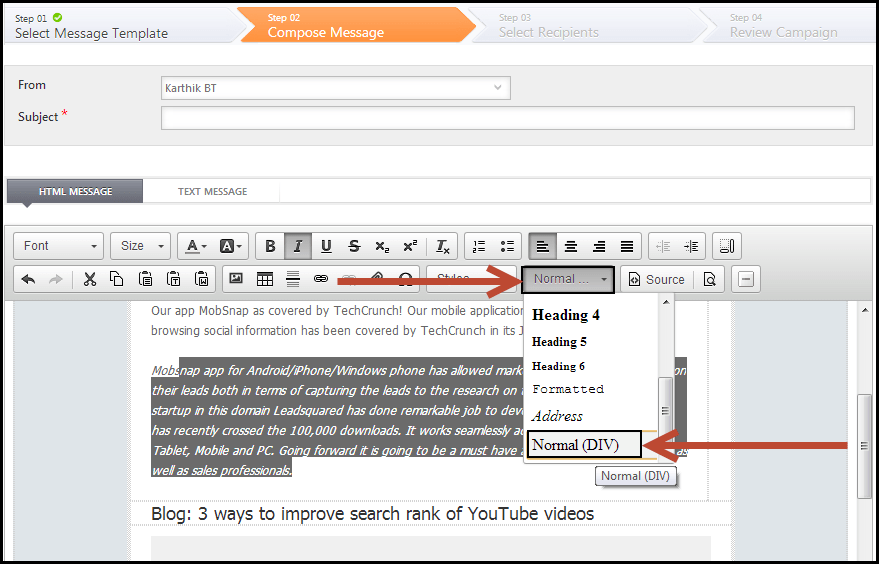879x564 pixels.
Task: Open the From sender dropdown
Action: click(x=336, y=88)
